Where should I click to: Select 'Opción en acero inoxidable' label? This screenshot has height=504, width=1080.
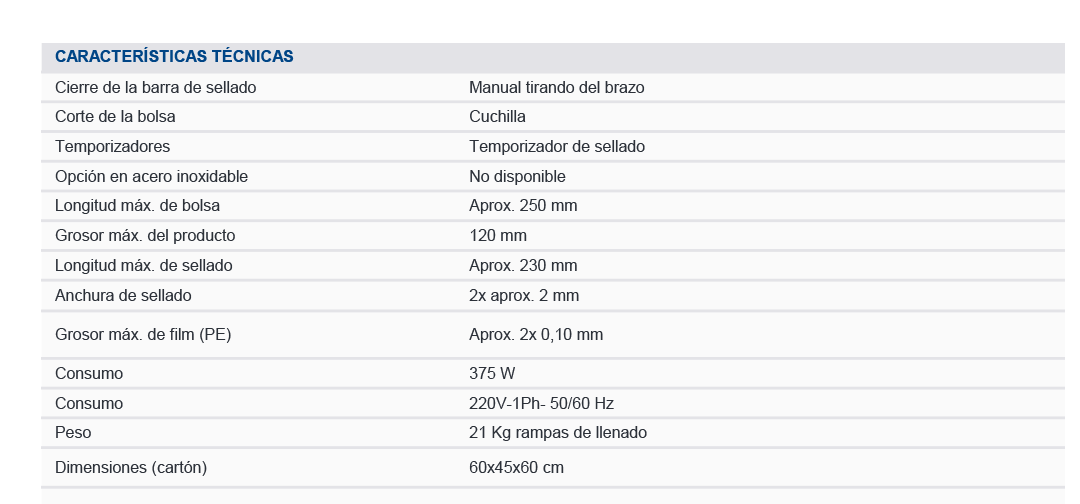point(151,177)
